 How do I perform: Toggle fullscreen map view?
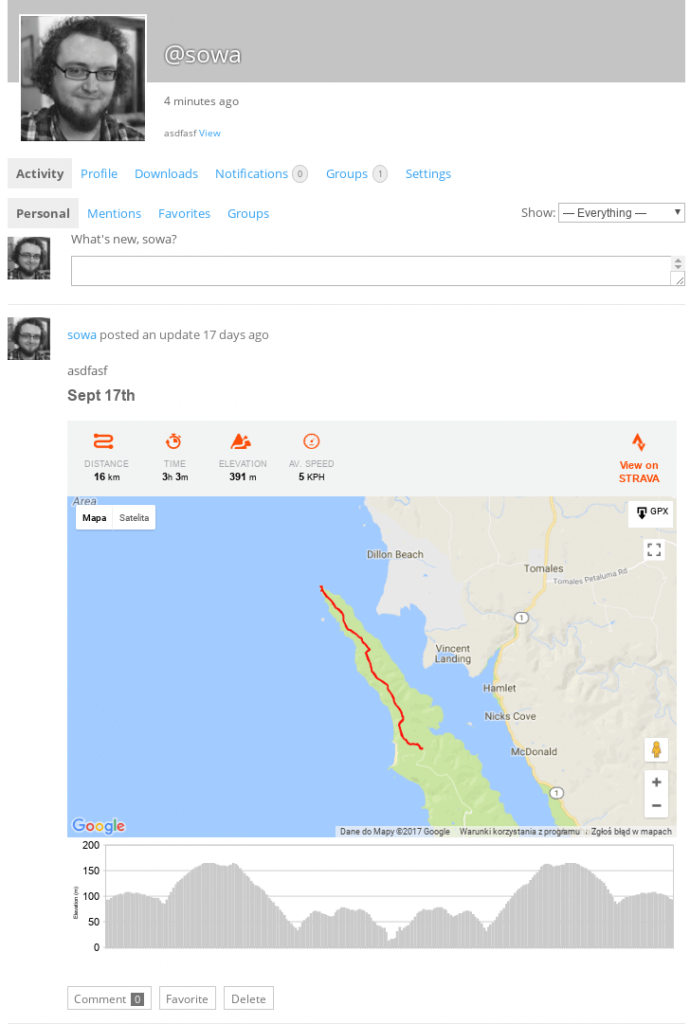pos(654,549)
